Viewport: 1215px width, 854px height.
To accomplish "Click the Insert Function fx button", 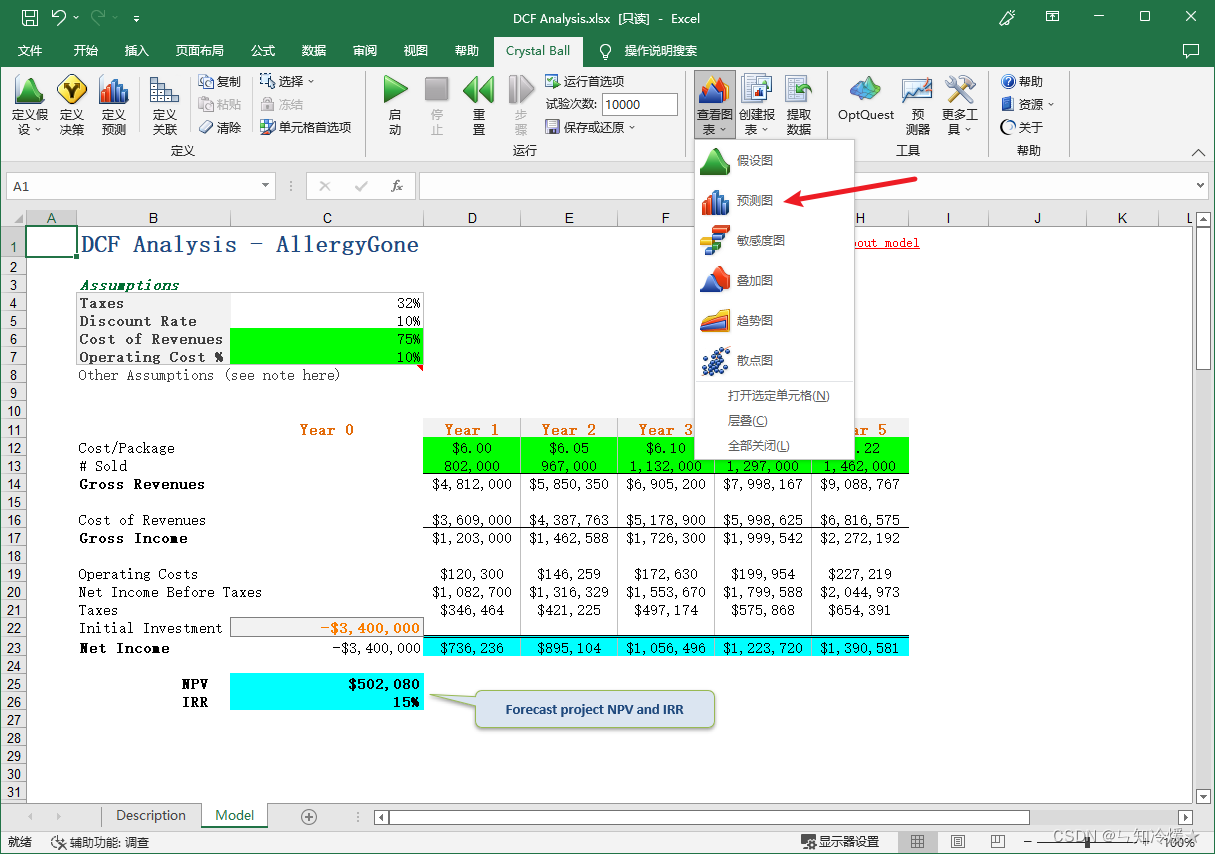I will [397, 186].
